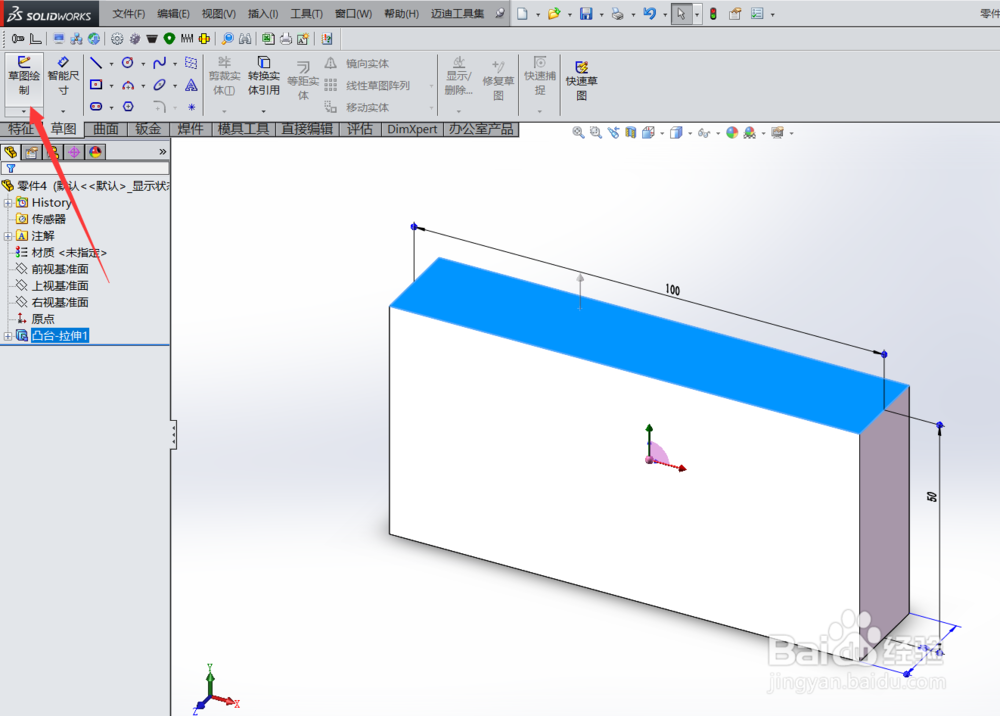Image resolution: width=1000 pixels, height=716 pixels.
Task: Select the Polygon sketch tool
Action: click(x=128, y=106)
